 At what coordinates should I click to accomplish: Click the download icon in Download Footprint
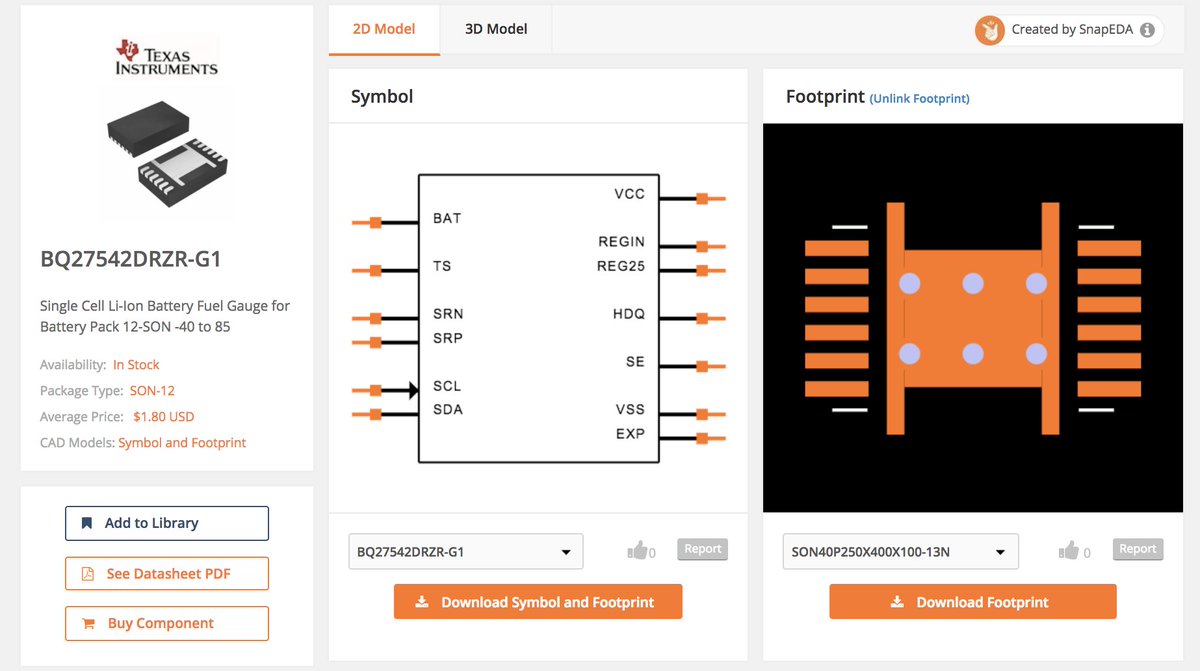click(x=897, y=602)
